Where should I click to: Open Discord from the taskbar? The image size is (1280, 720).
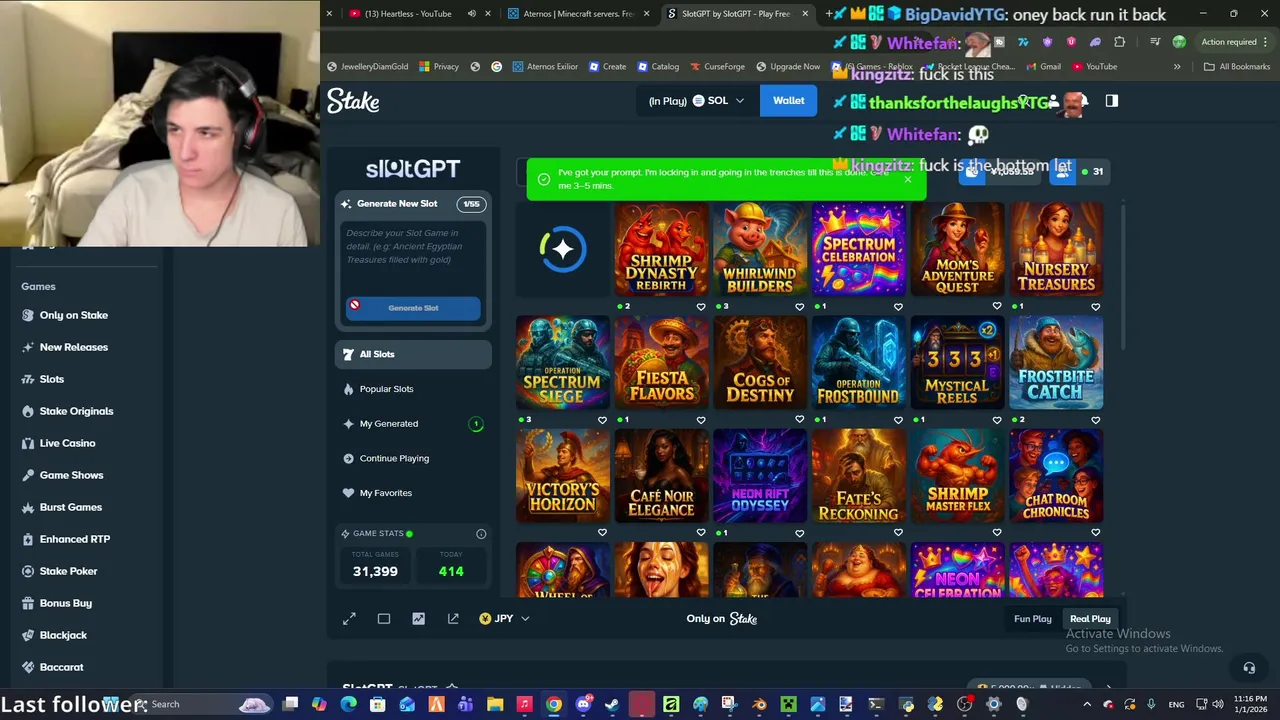(583, 705)
